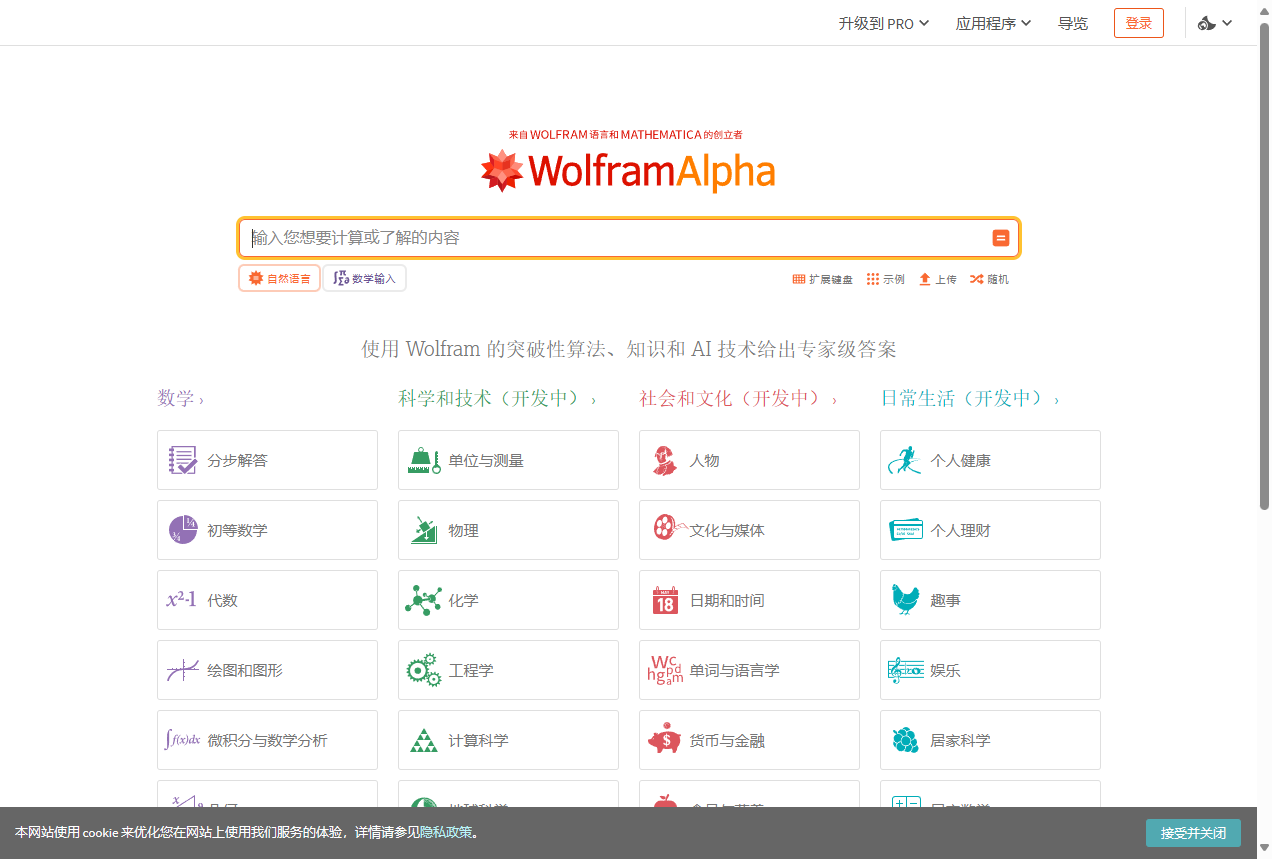Open the Wolfram Cloud icon
This screenshot has width=1272, height=859.
click(1206, 22)
